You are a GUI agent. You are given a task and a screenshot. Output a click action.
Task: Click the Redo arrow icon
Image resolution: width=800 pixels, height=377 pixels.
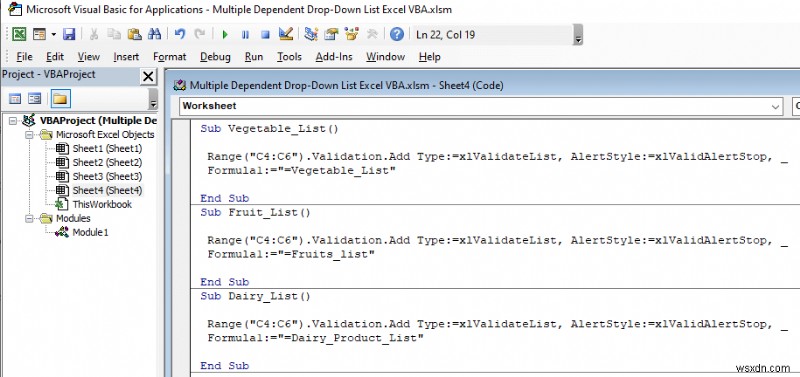(200, 35)
